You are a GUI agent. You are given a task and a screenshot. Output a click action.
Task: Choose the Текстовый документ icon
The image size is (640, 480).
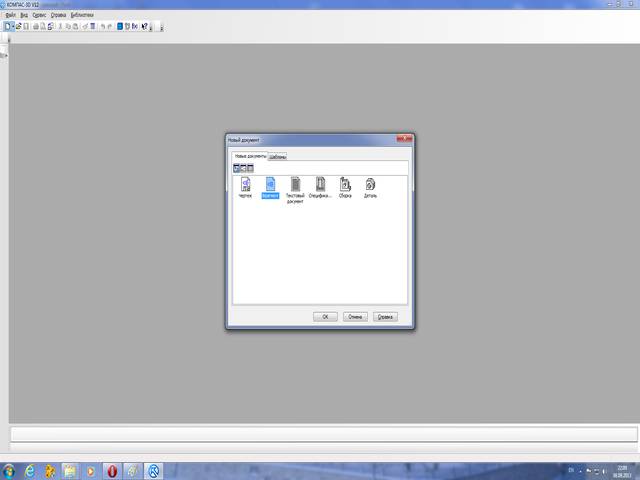click(x=295, y=185)
